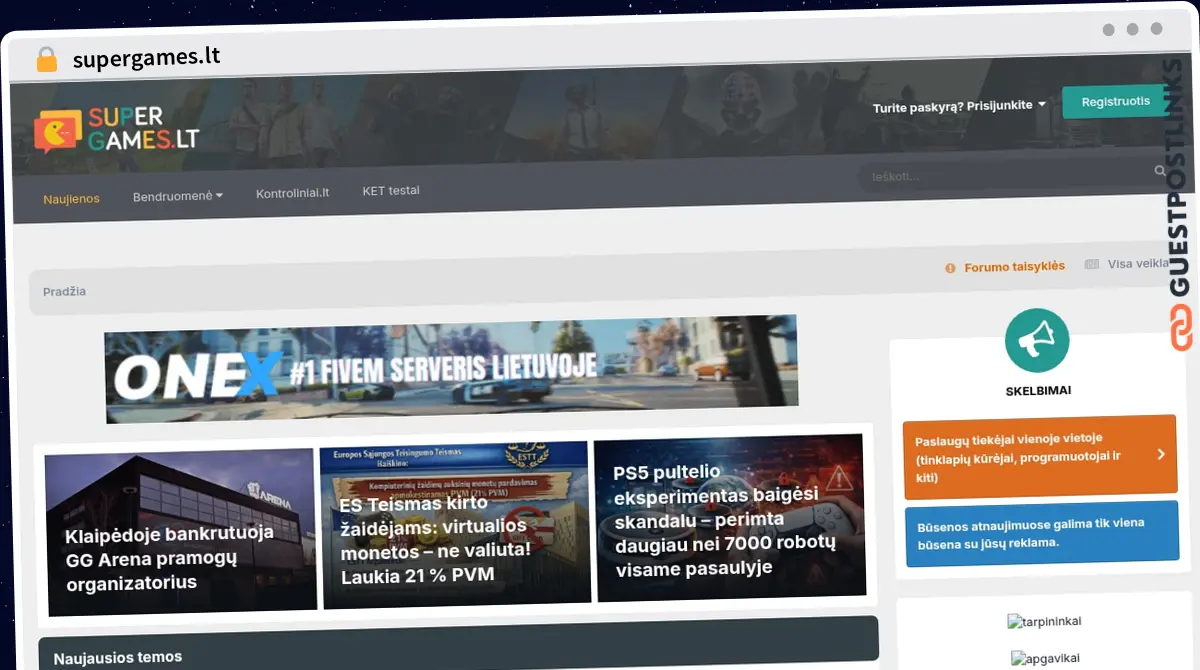This screenshot has height=670, width=1200.
Task: Open the PS5 pultelio eksperimentas article
Action: click(730, 517)
